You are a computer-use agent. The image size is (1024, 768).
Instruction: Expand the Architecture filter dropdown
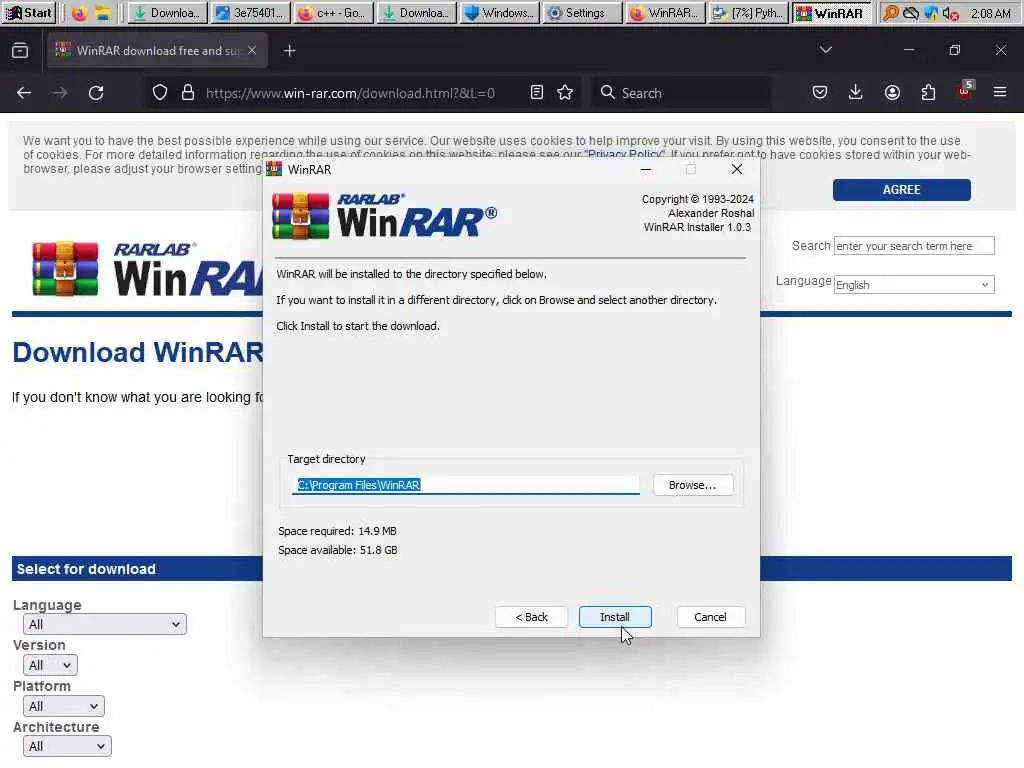click(67, 746)
